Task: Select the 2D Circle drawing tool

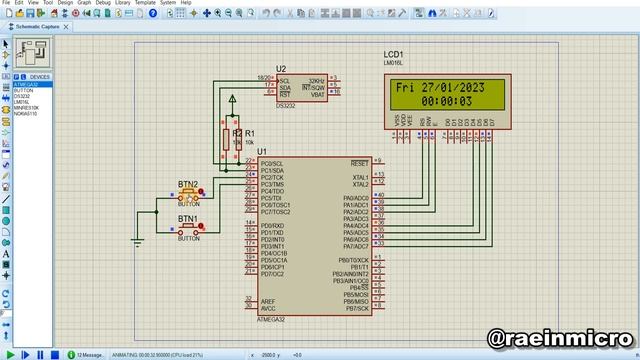Action: coord(6,221)
